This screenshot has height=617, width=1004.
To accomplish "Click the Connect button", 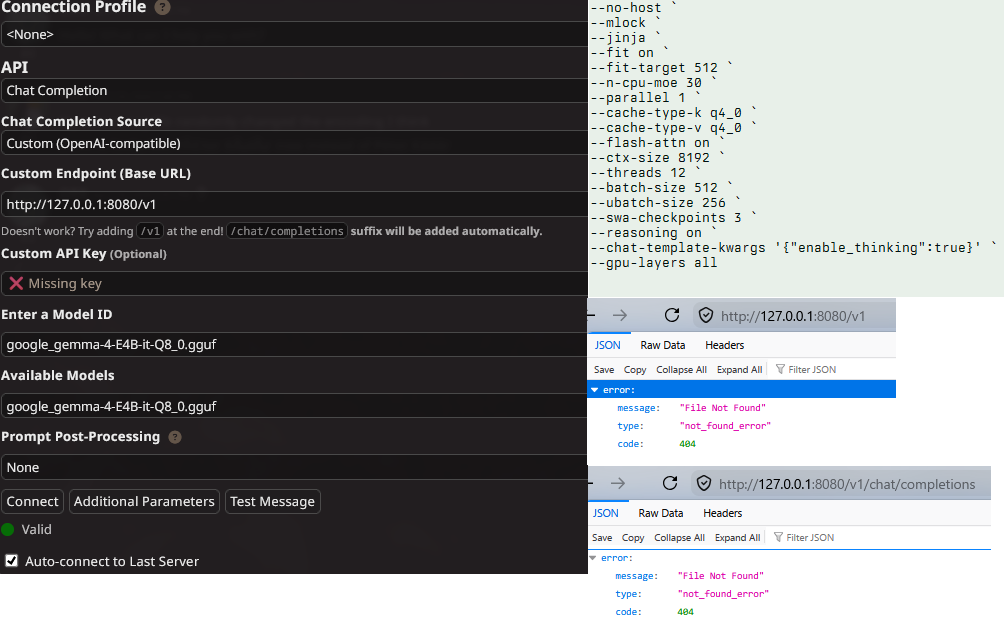I will [33, 502].
